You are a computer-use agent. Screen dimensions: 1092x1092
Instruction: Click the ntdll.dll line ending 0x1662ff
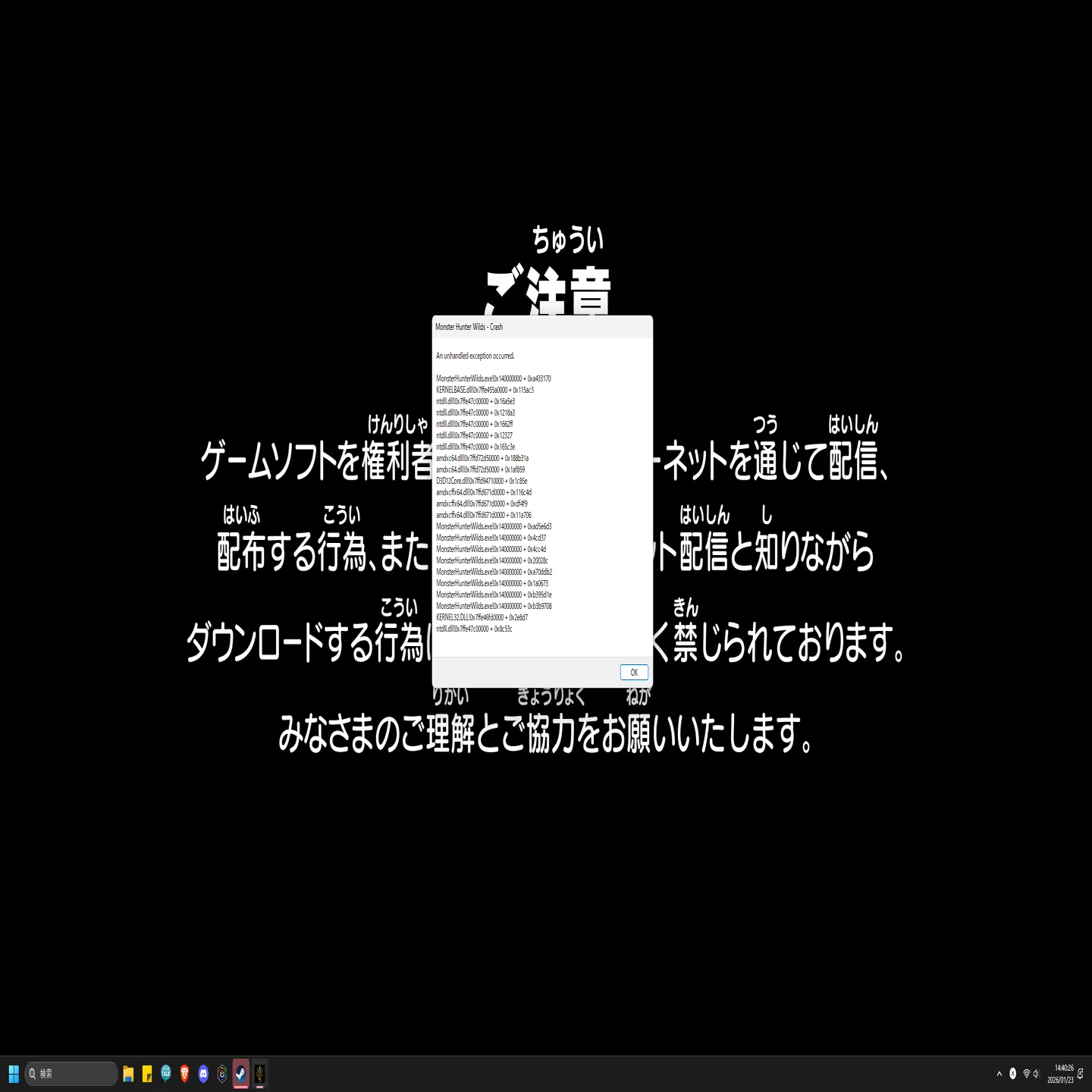[x=475, y=424]
